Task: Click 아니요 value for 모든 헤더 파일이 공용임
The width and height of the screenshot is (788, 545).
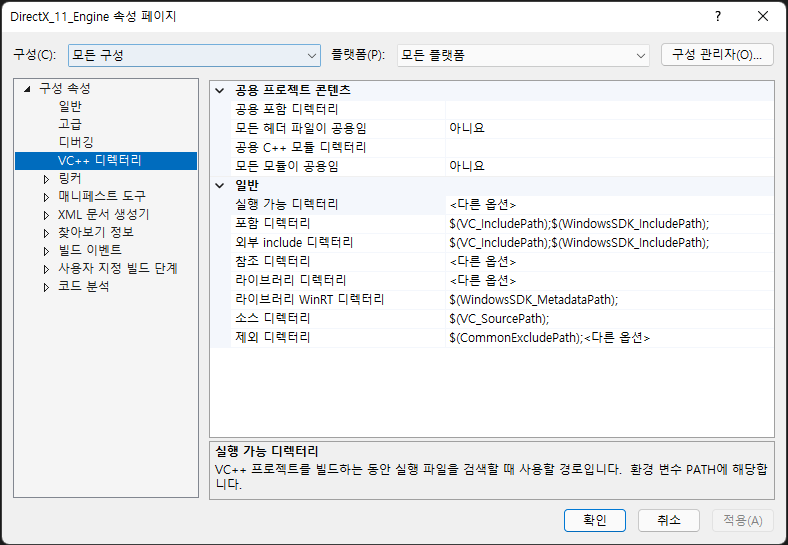Action: 610,129
